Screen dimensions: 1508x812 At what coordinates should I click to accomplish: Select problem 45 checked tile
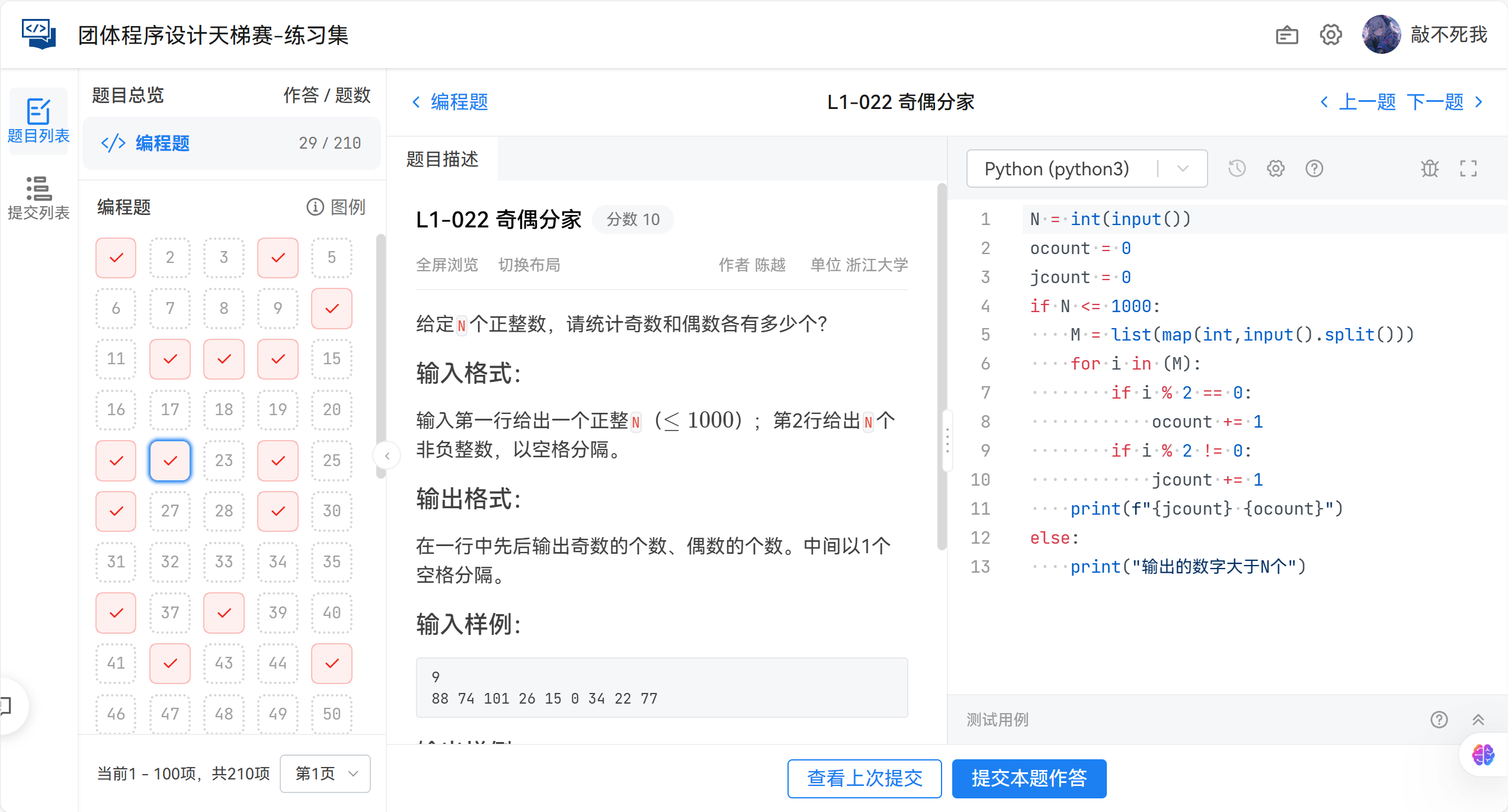(x=332, y=663)
